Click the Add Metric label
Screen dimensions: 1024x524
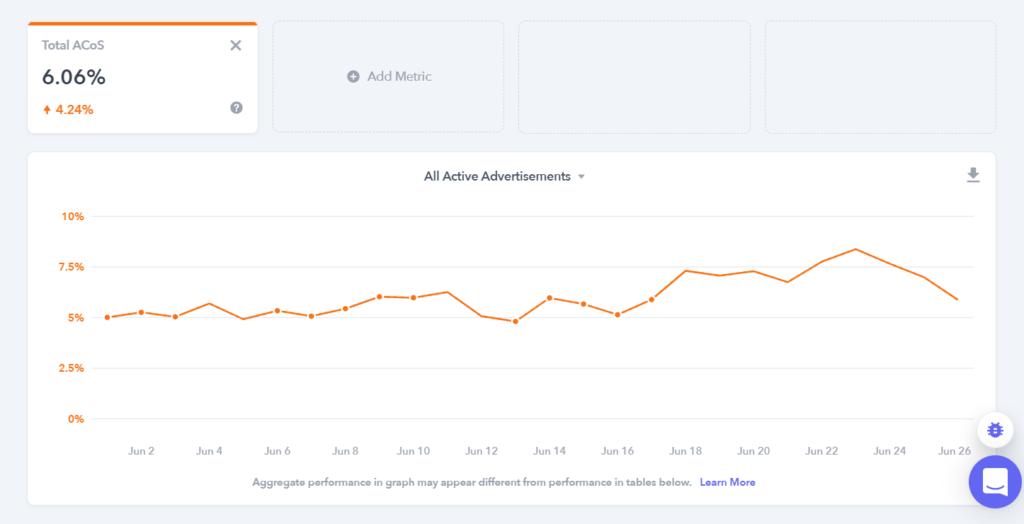(x=399, y=76)
